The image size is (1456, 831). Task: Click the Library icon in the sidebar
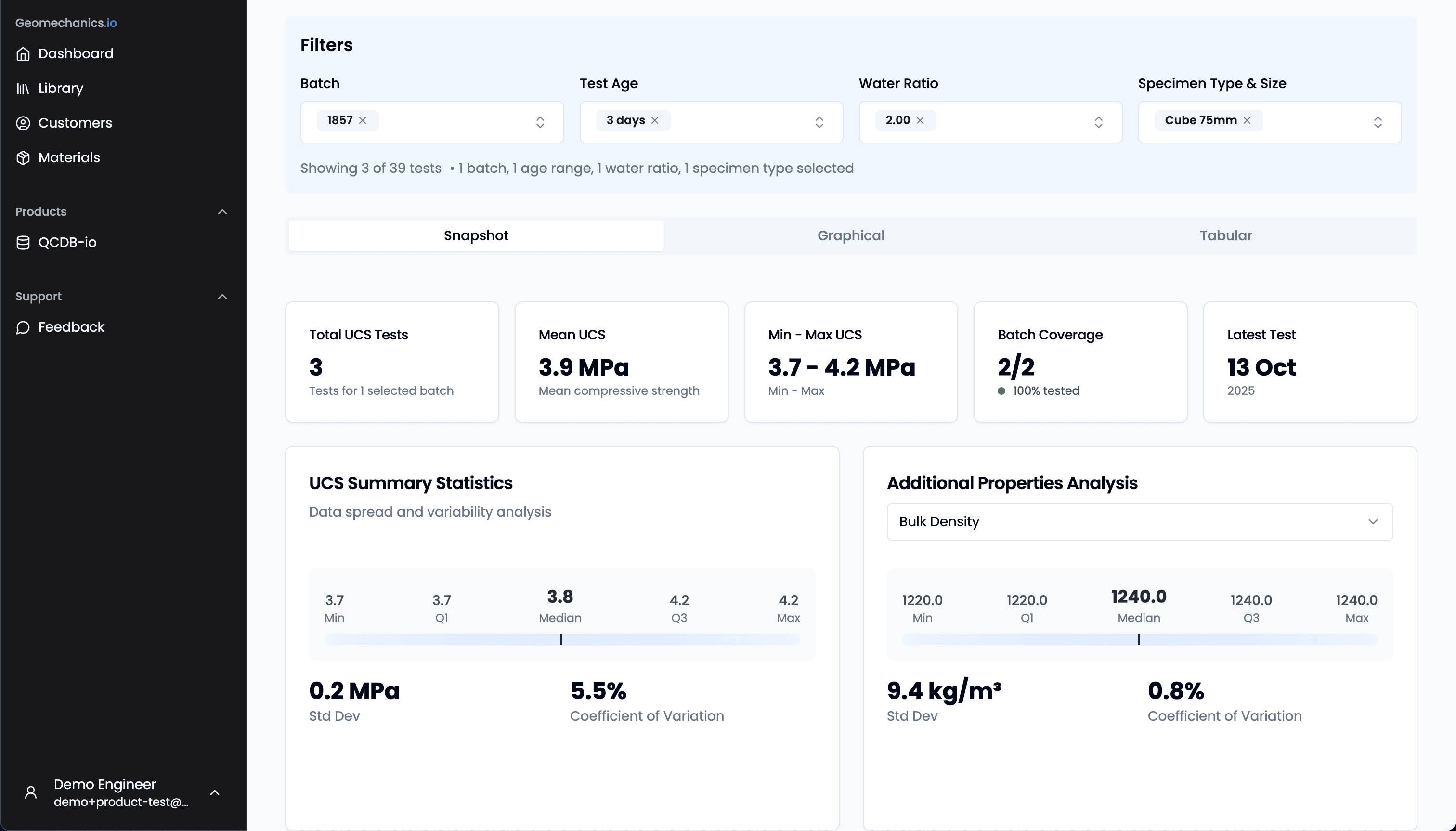24,88
